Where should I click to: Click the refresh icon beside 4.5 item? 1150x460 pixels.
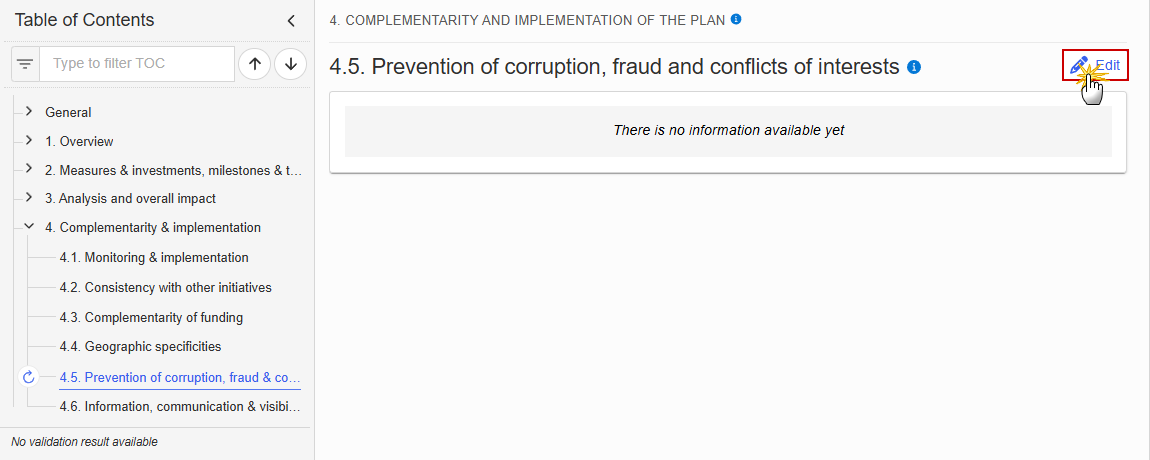pyautogui.click(x=29, y=377)
